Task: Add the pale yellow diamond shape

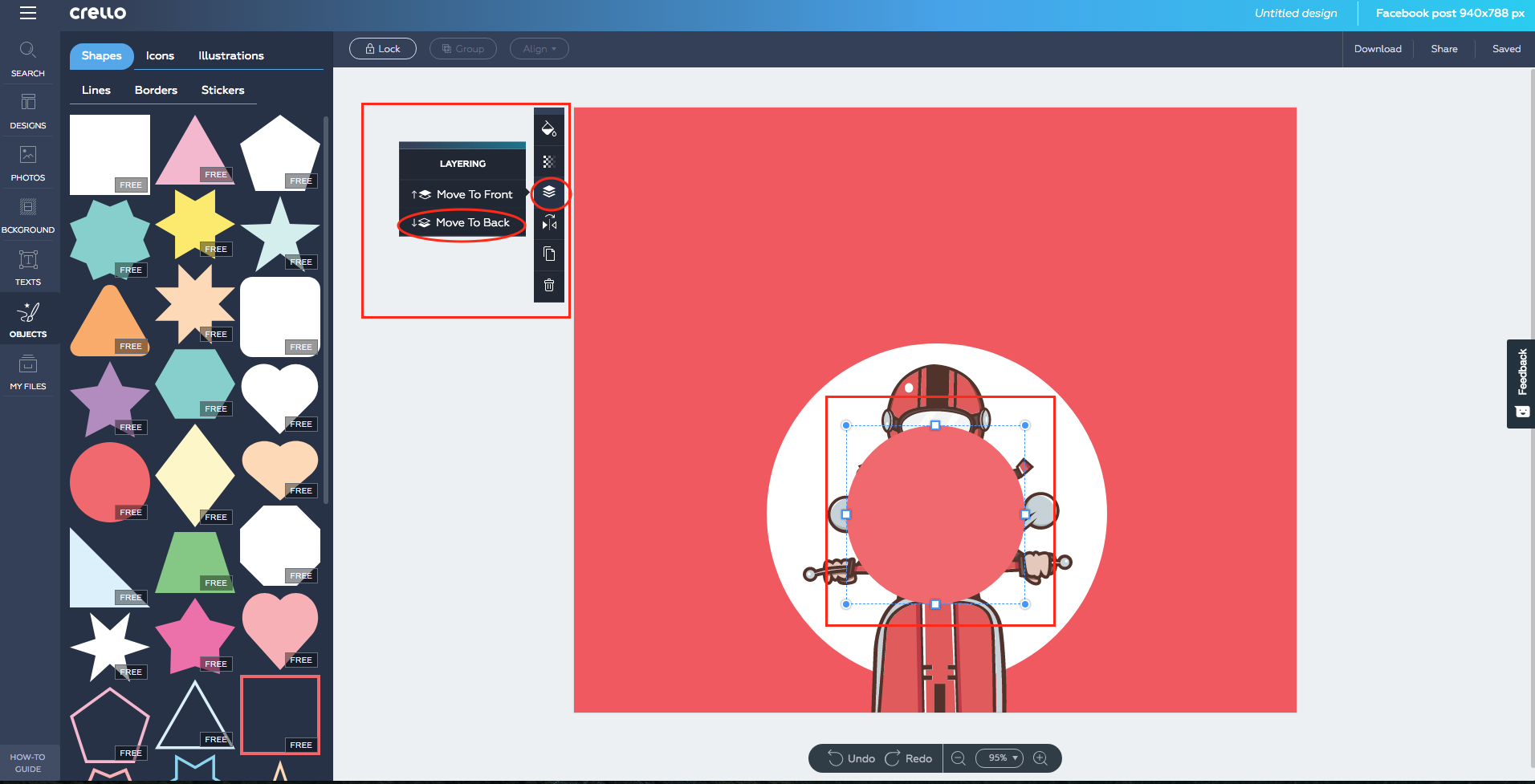Action: tap(195, 475)
